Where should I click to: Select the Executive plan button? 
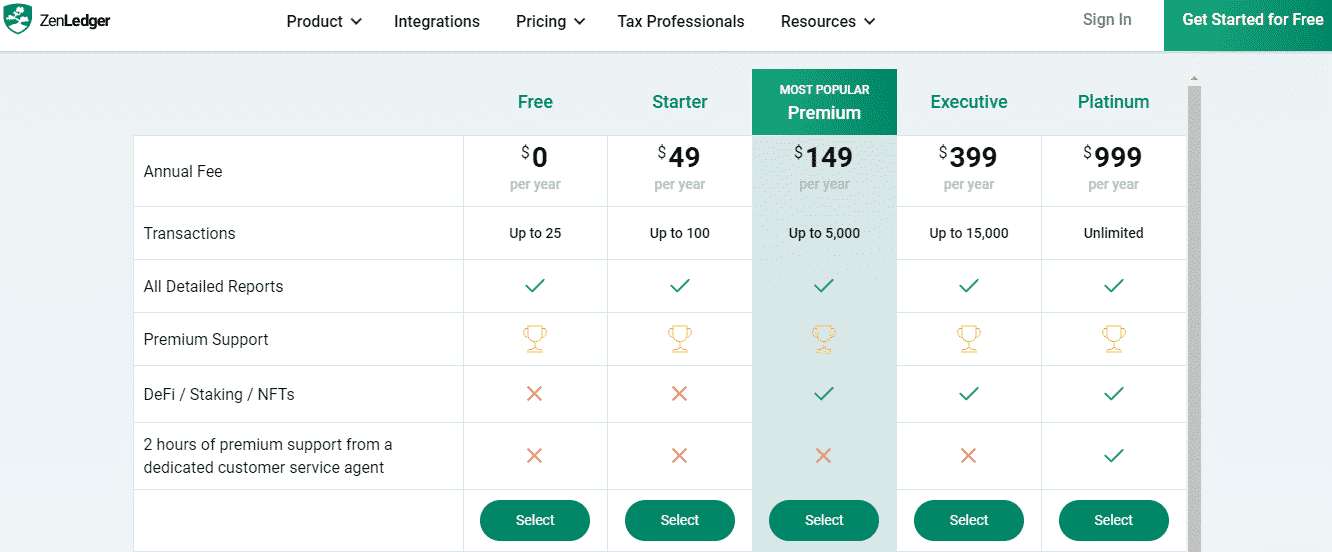(969, 520)
